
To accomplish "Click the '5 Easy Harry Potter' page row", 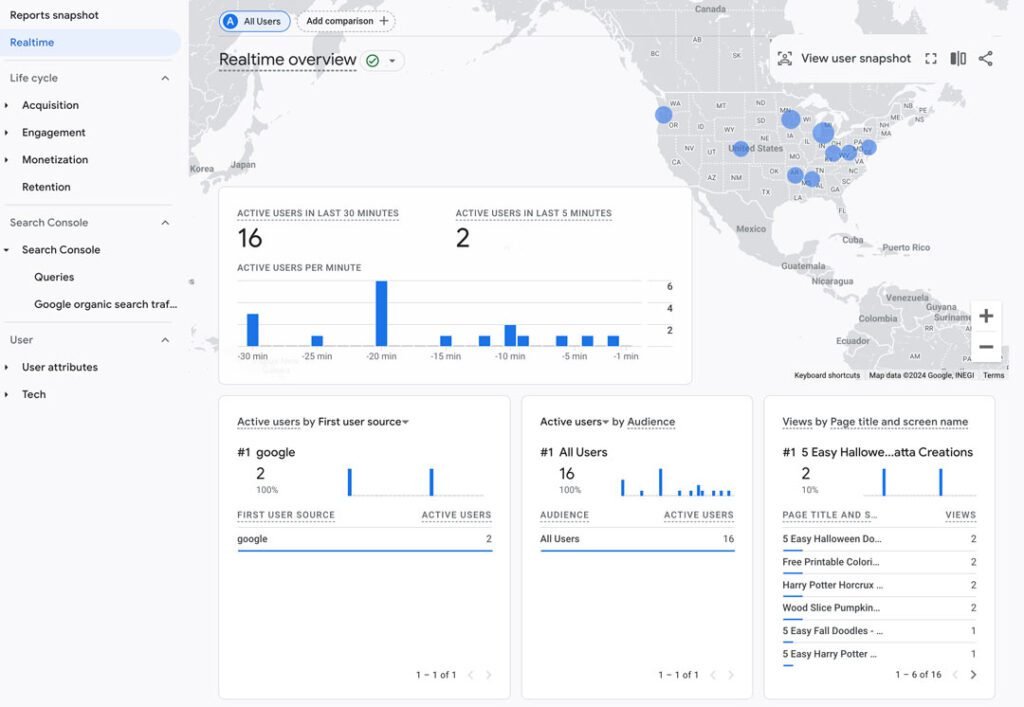I will coord(879,654).
